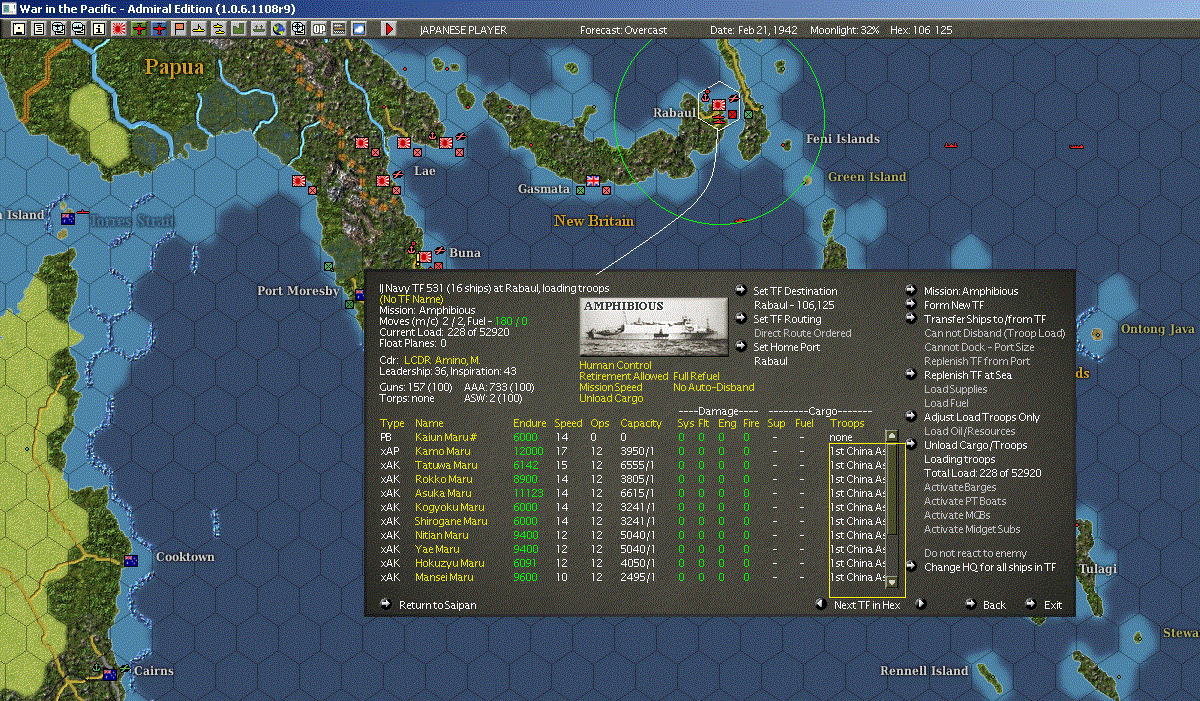The image size is (1200, 701).
Task: Select Replenish TF at Sea
Action: pyautogui.click(x=968, y=376)
